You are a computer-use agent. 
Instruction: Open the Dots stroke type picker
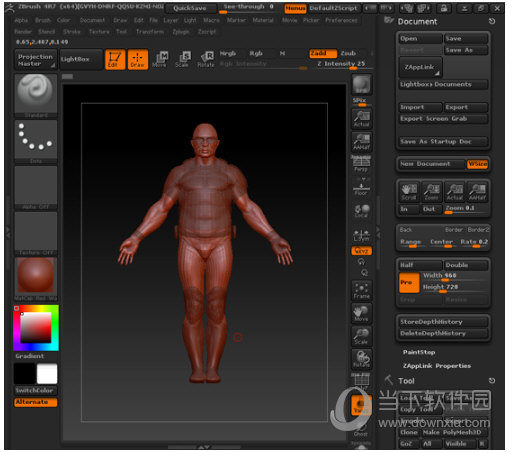36,141
